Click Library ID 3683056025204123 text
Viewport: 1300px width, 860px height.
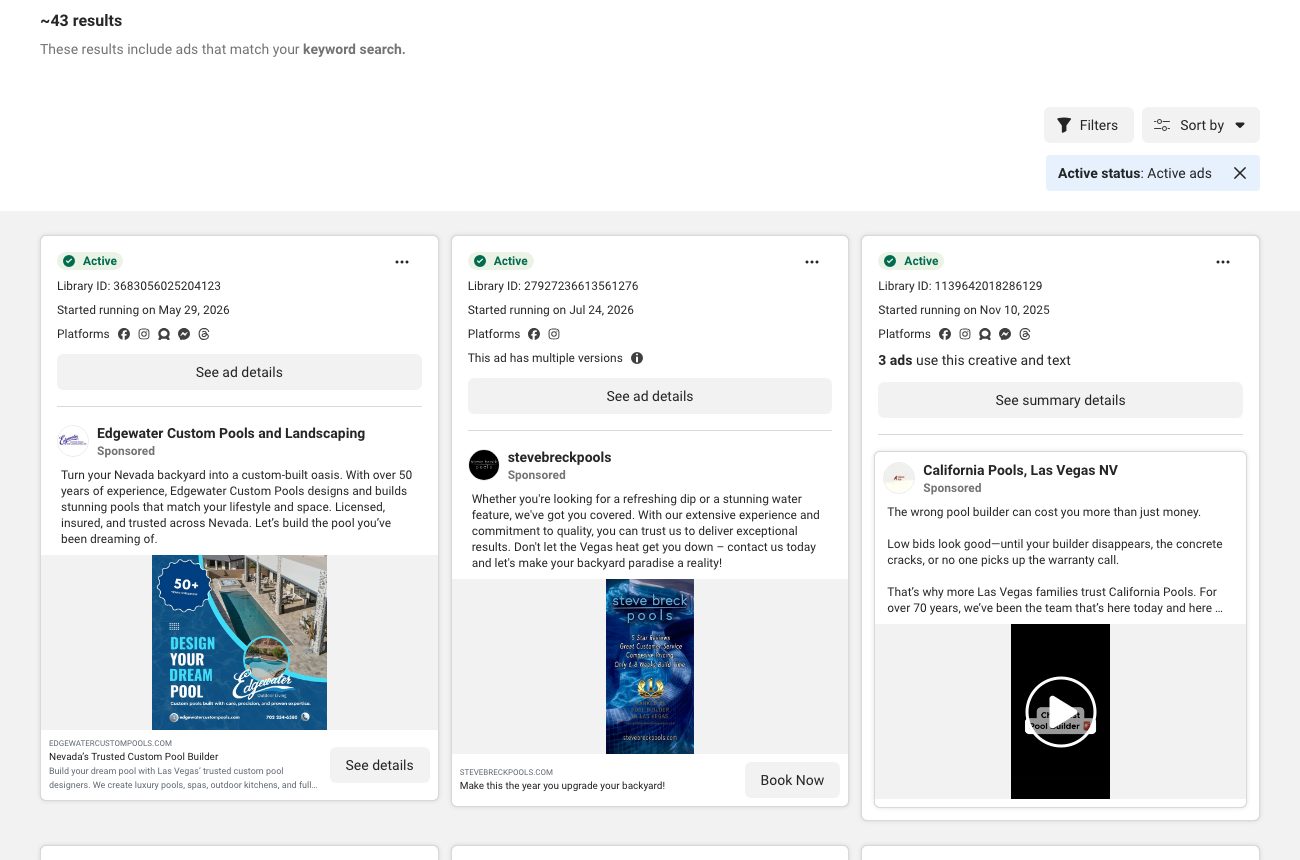click(x=139, y=286)
